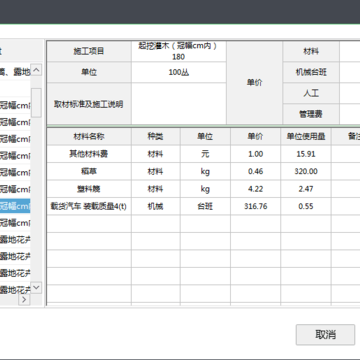Click the 320.00 usage cell
Viewport: 360px width, 360px height.
tap(306, 172)
